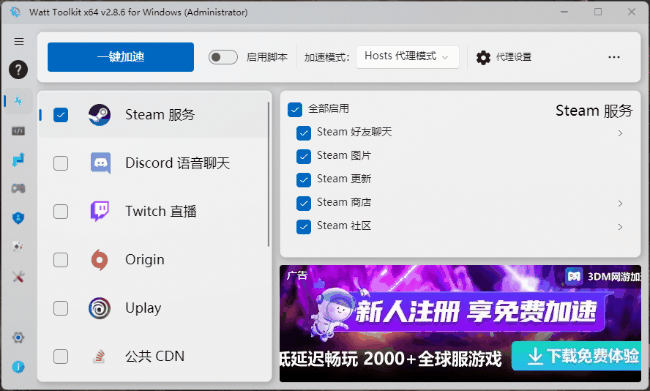
Task: Open the crossed tools sidebar icon
Action: 18,276
